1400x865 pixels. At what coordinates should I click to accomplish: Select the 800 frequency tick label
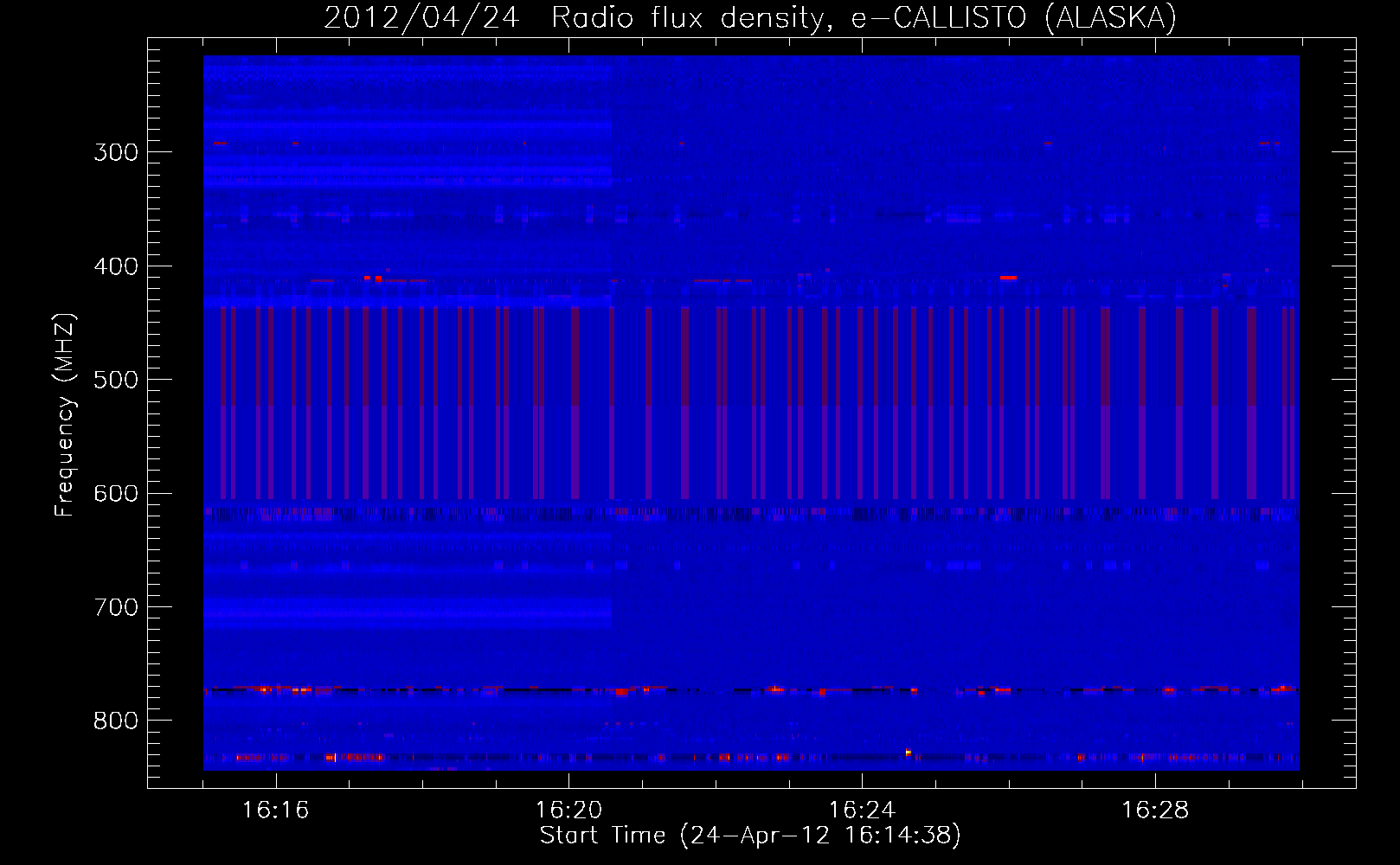pos(116,721)
